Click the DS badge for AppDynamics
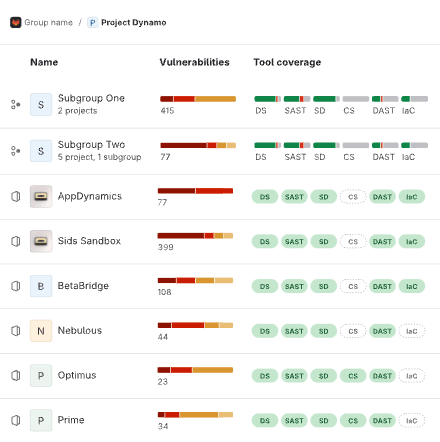The height and width of the screenshot is (442, 440). 265,197
